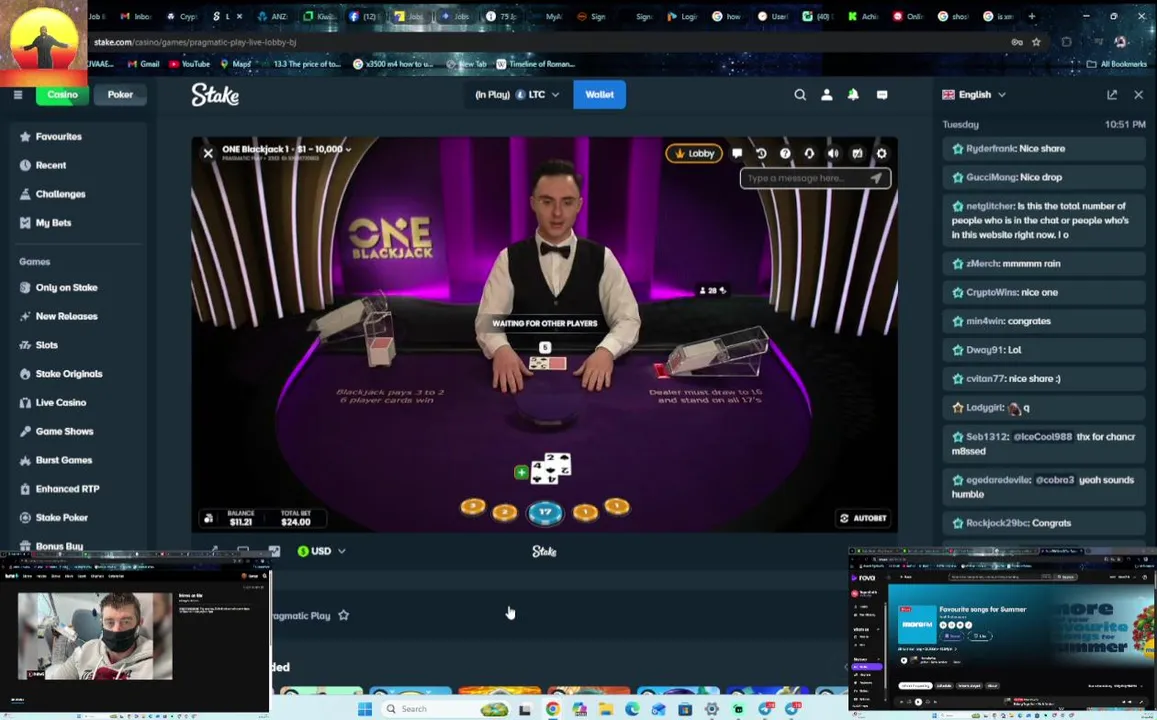Viewport: 1157px width, 720px height.
Task: Open the game settings gear
Action: [x=882, y=153]
